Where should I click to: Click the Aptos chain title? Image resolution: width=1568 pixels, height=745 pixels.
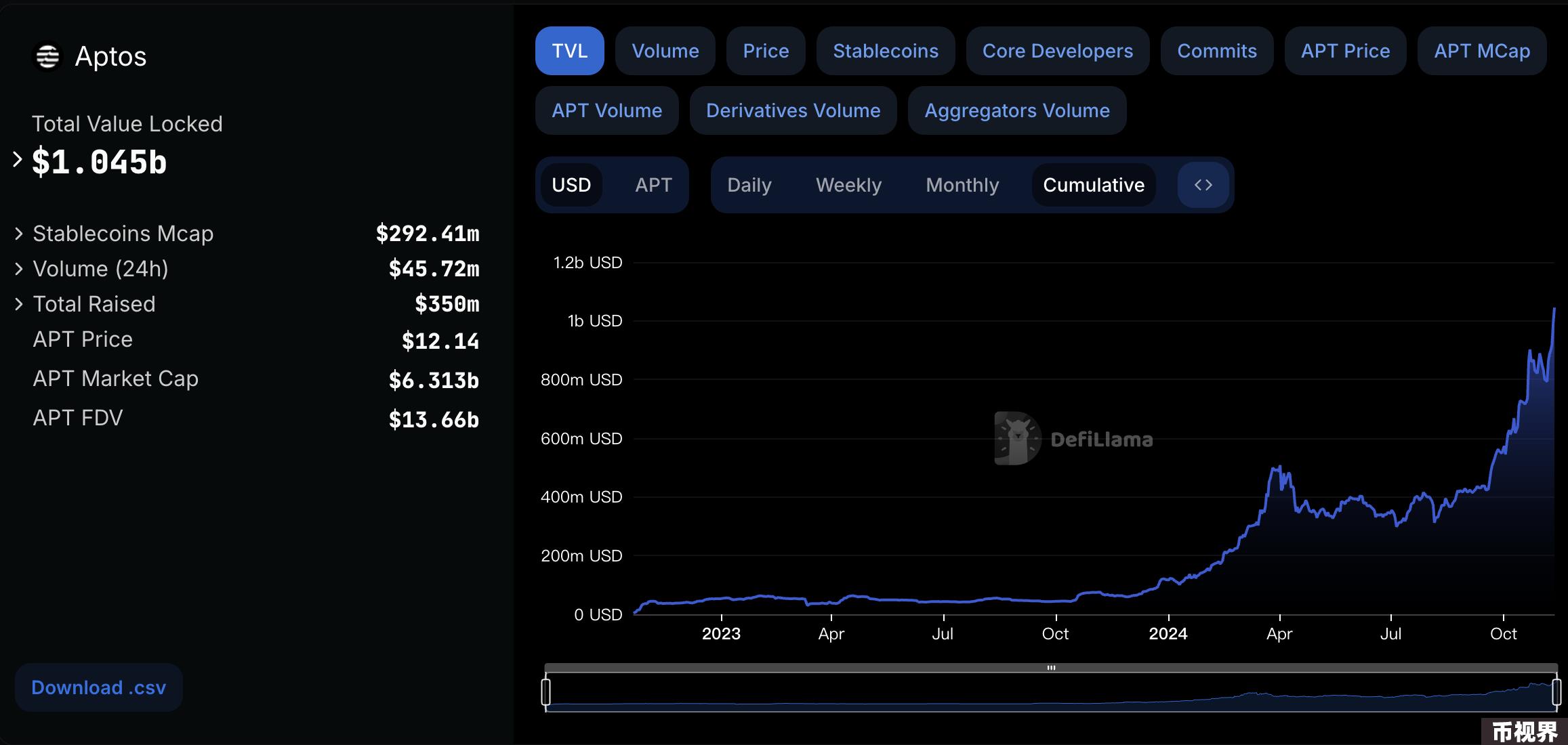(x=110, y=56)
